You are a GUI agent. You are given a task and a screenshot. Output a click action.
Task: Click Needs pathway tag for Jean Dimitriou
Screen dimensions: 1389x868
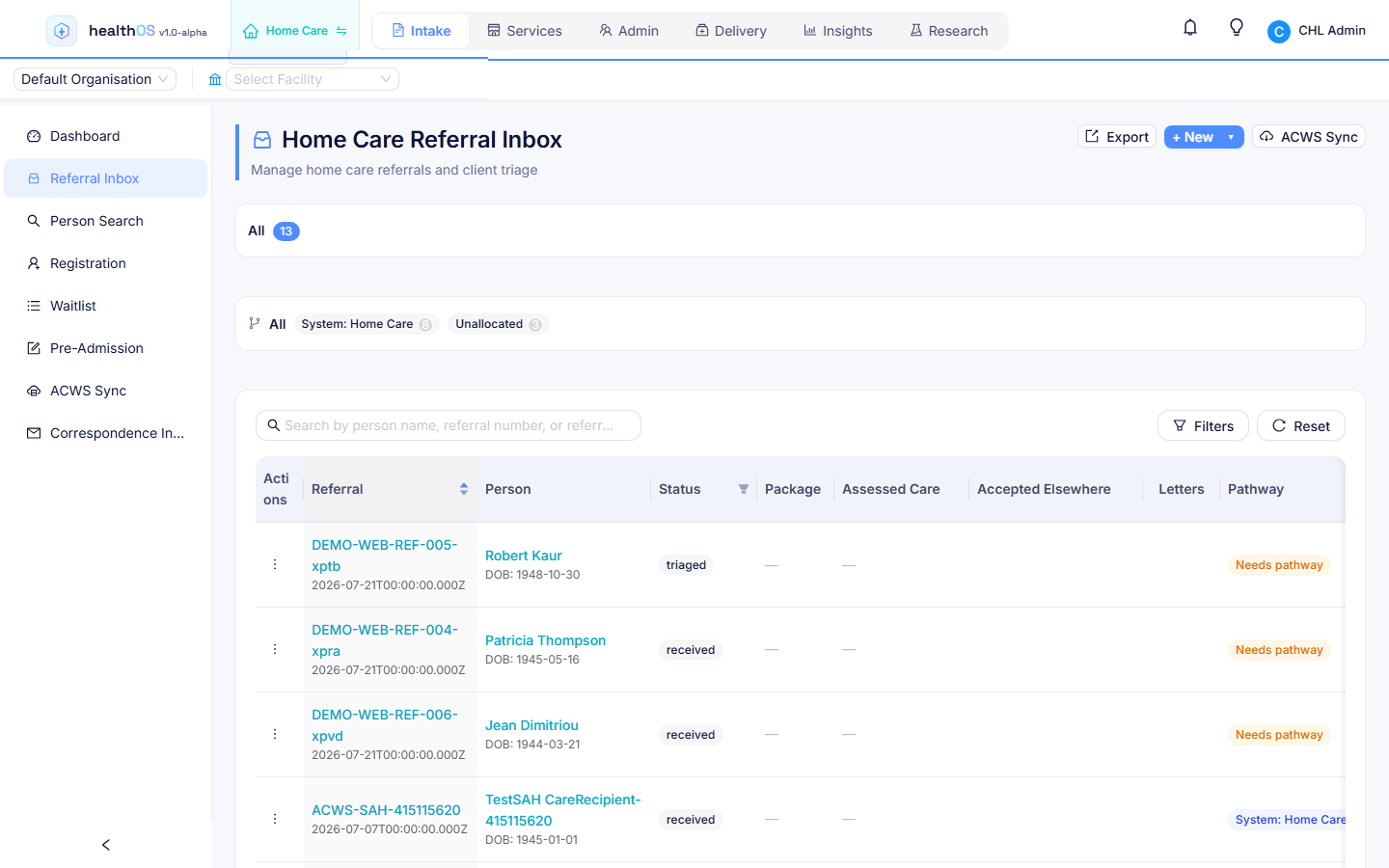pos(1279,735)
